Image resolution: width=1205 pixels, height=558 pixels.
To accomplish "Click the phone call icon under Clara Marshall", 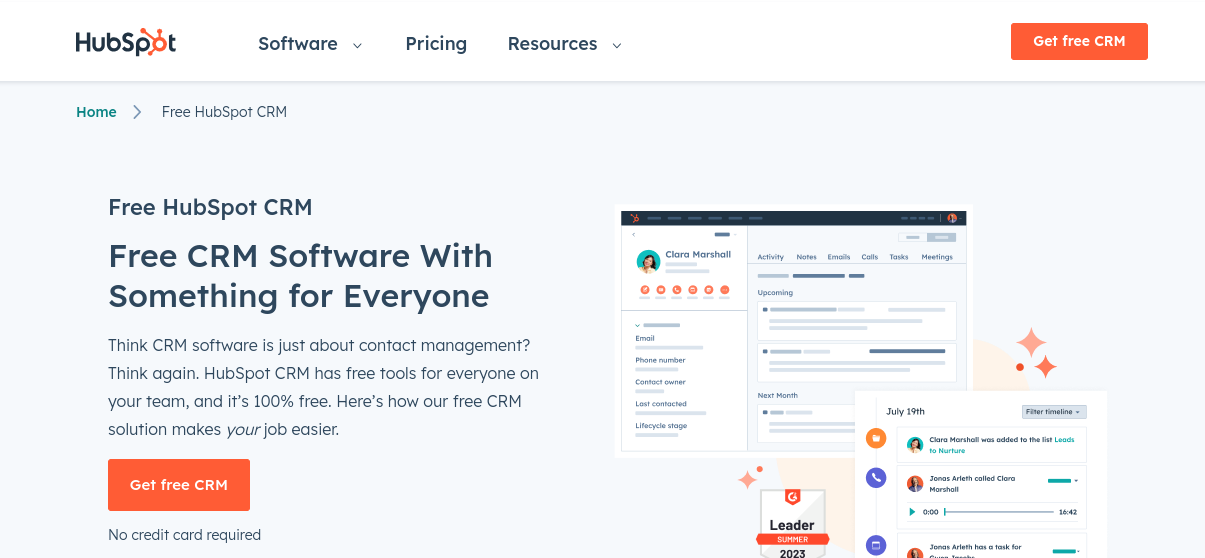I will (677, 289).
